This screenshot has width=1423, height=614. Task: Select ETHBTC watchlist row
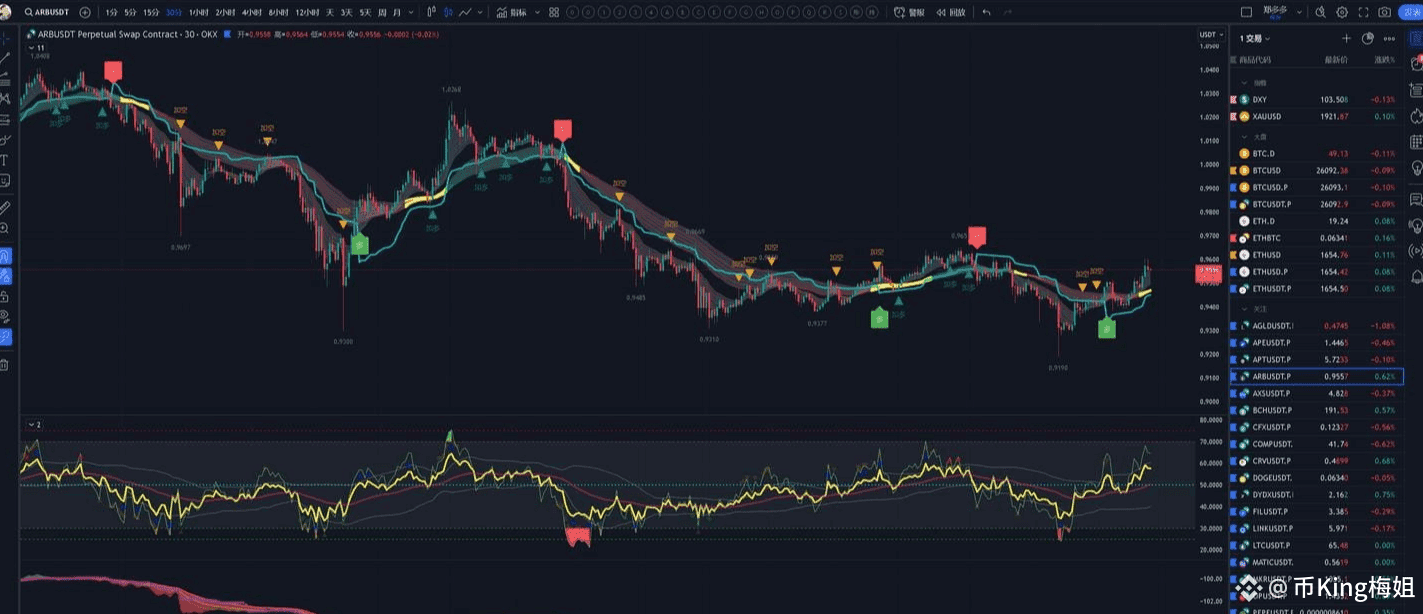1317,238
